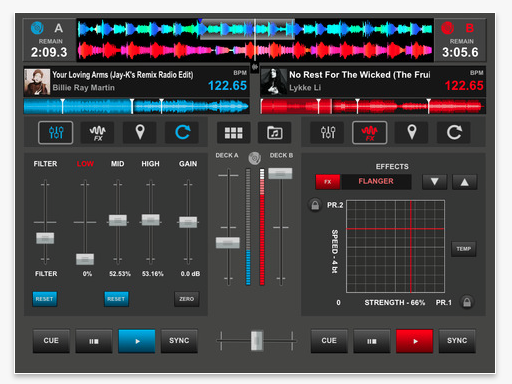Click the TEMP effects button
Viewport: 512px width, 384px height.
coord(464,249)
